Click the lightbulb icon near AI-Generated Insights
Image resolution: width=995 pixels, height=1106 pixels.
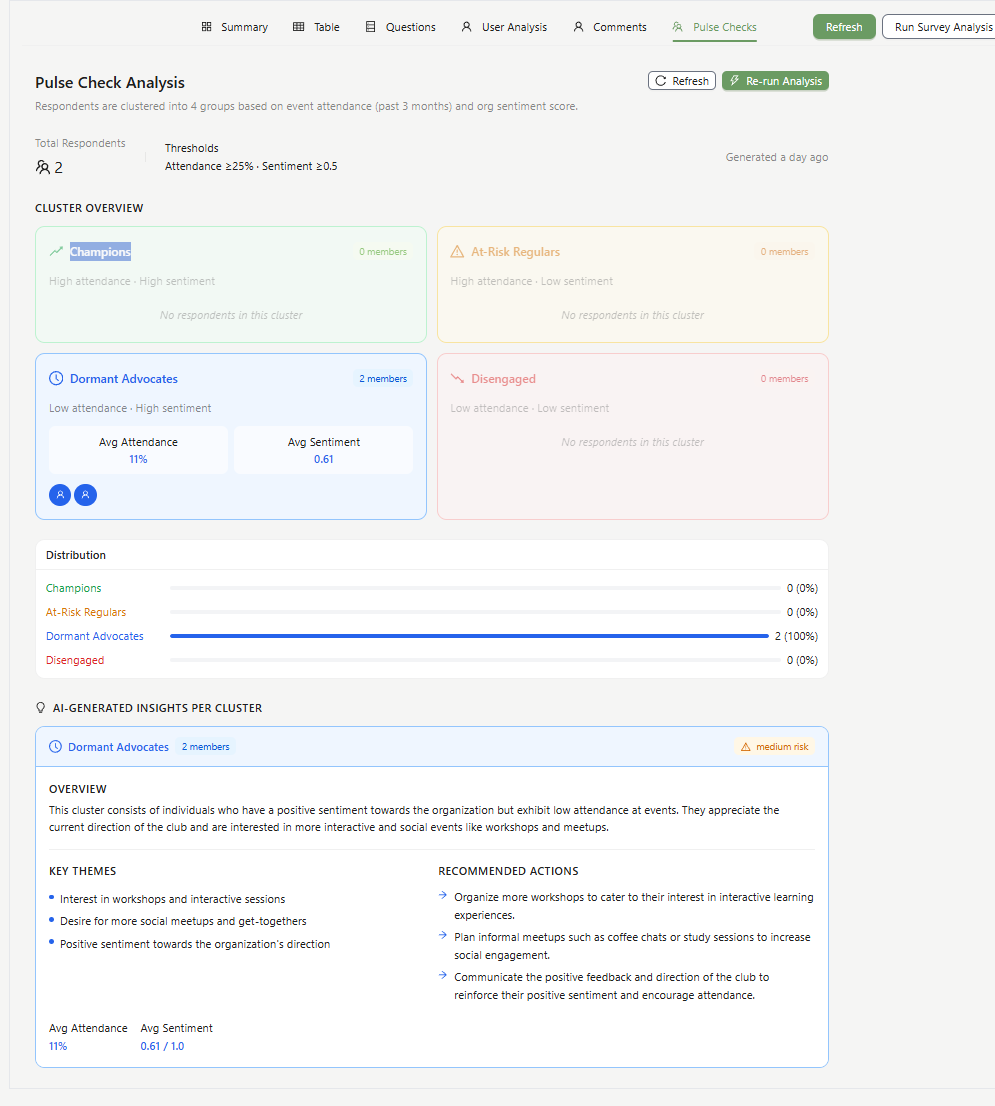click(x=40, y=707)
